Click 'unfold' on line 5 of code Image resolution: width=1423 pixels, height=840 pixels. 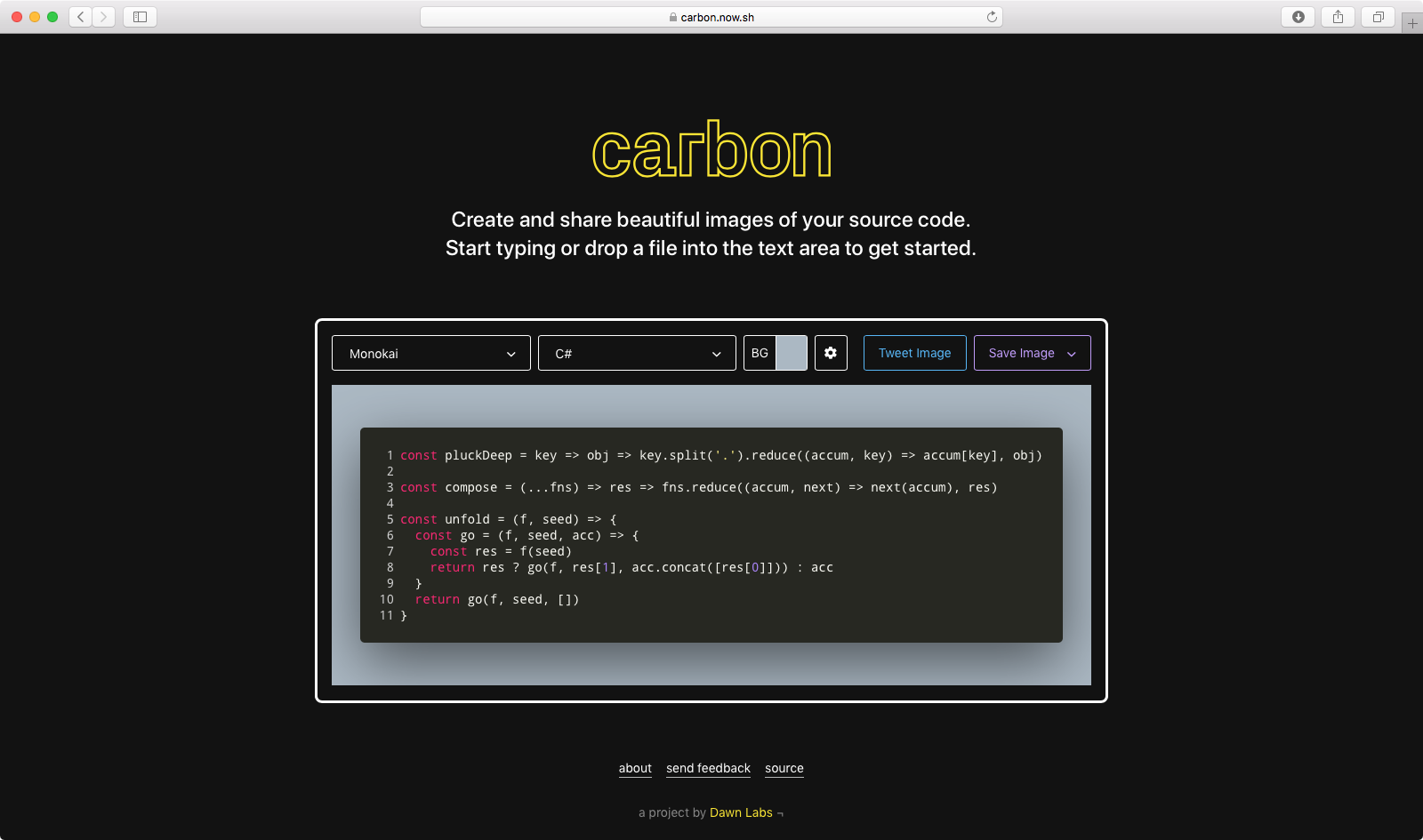(467, 519)
